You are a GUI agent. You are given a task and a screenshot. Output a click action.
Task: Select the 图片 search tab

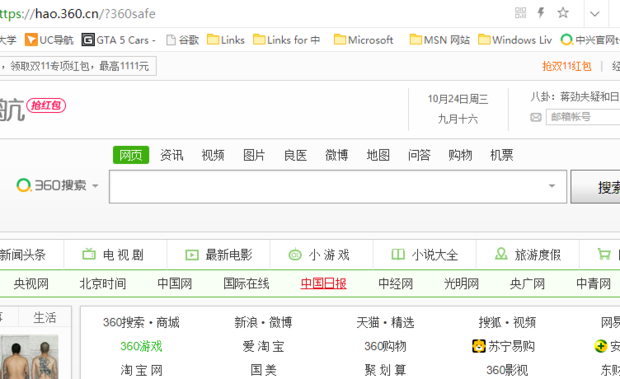(x=254, y=155)
